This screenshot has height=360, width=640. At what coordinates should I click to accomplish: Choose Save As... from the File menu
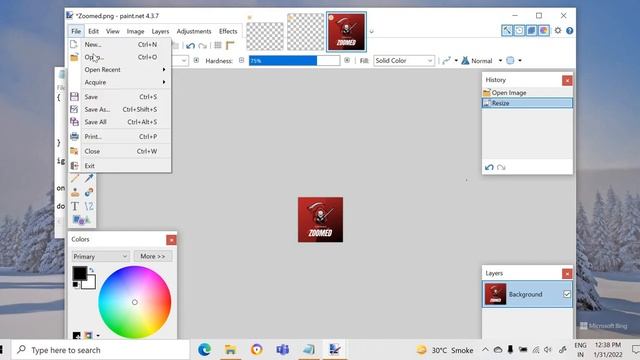tap(119, 109)
